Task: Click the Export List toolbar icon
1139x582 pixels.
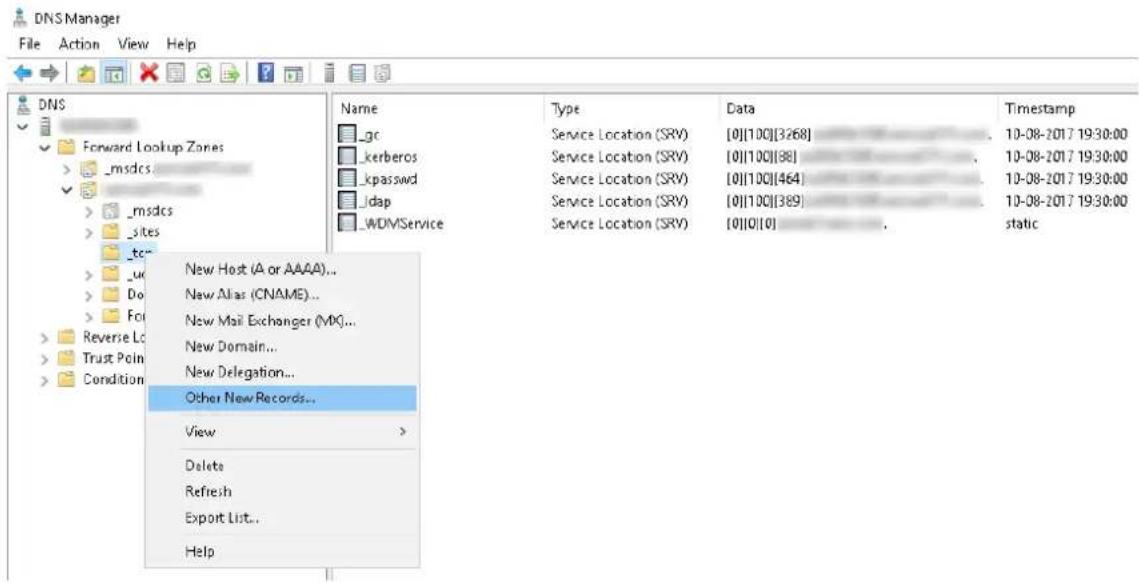Action: (x=230, y=74)
